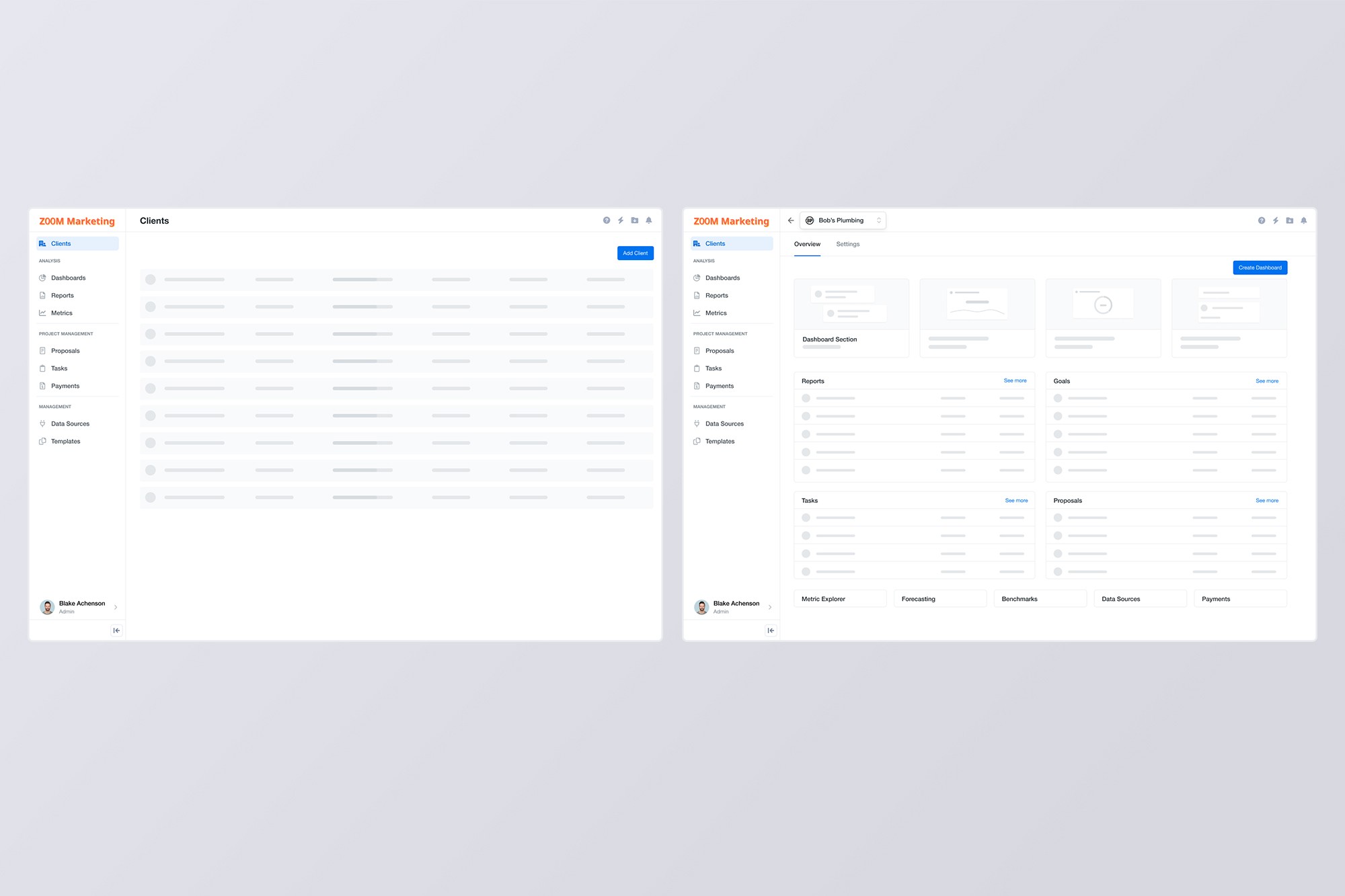The height and width of the screenshot is (896, 1345).
Task: Collapse the sidebar on the Clients list page
Action: click(x=116, y=630)
